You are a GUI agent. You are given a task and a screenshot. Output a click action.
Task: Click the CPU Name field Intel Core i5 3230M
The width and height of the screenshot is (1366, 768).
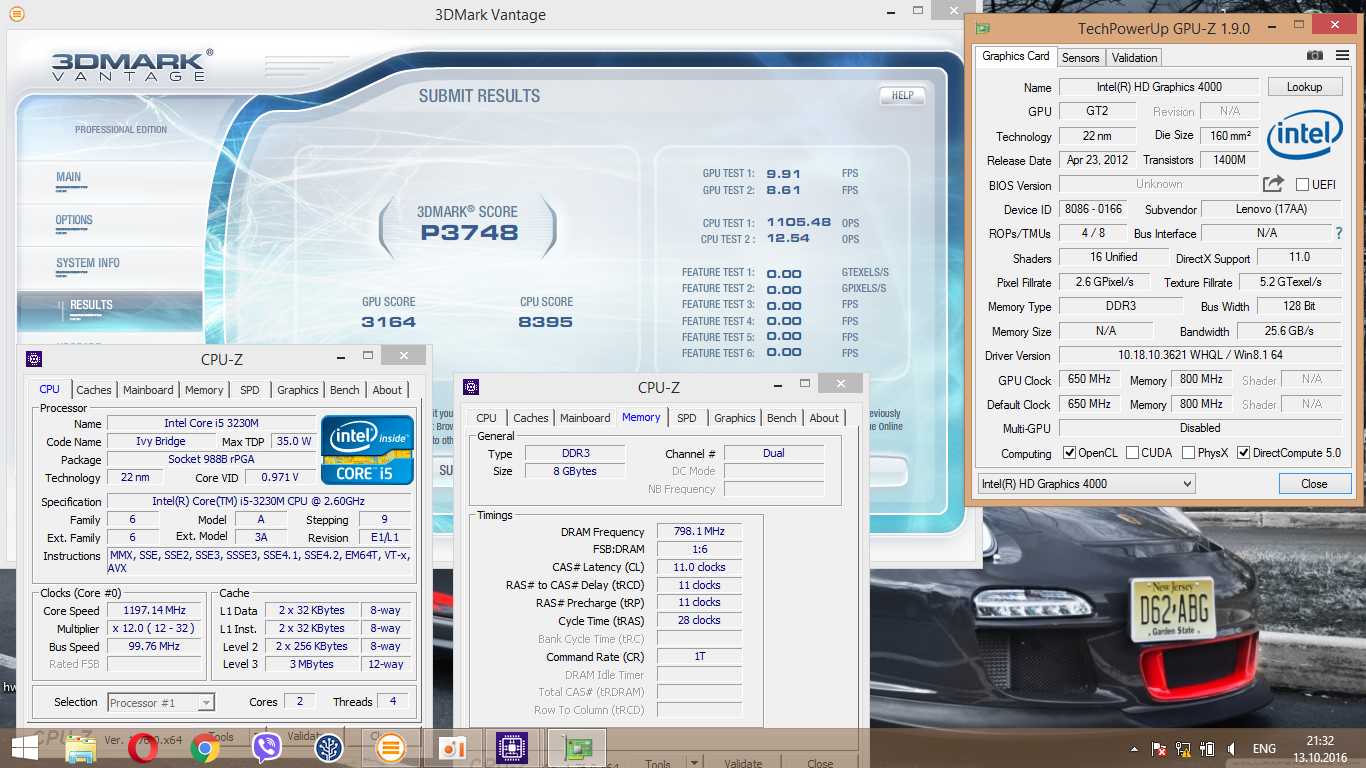pyautogui.click(x=211, y=424)
